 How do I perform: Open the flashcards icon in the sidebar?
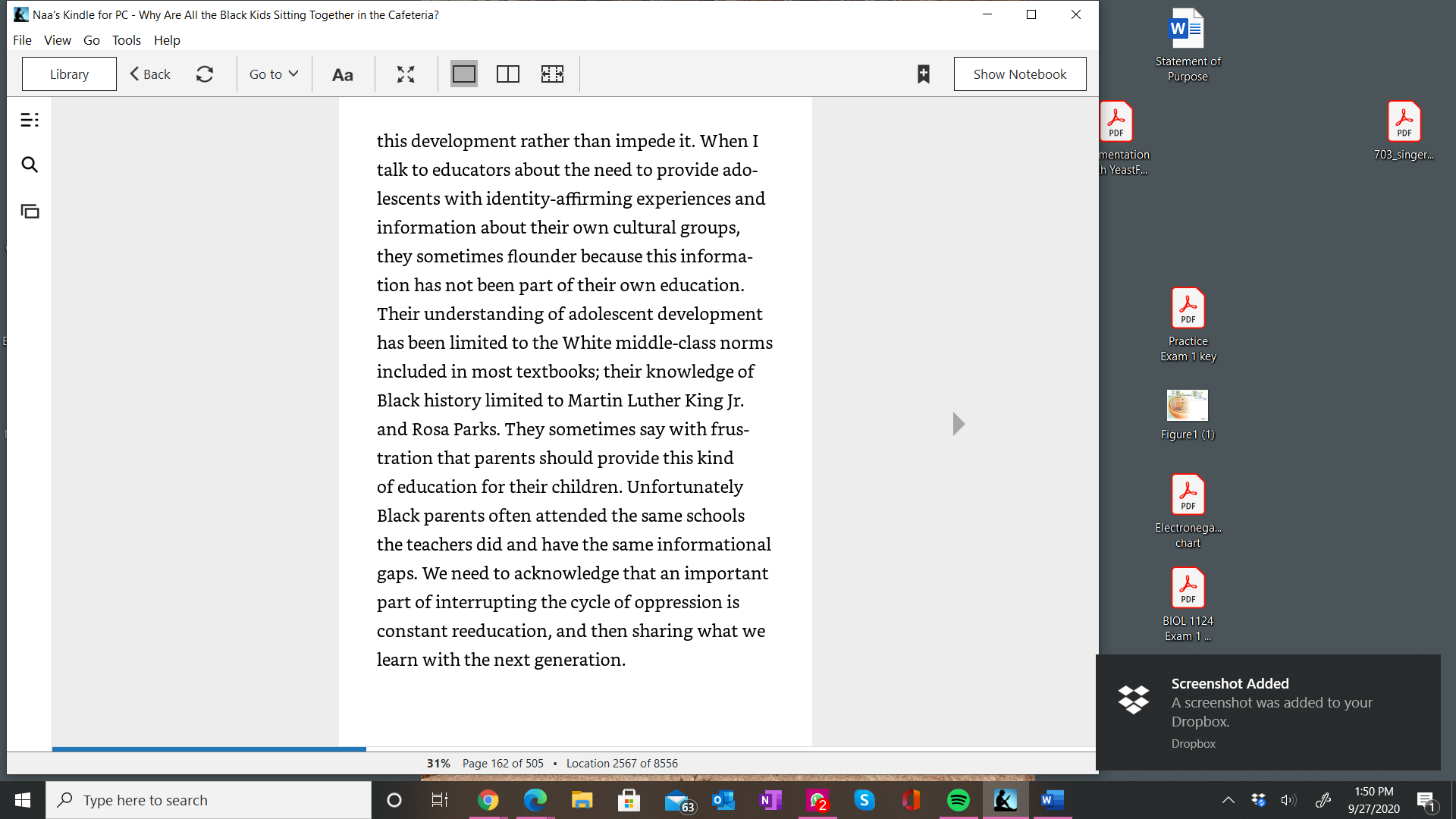click(30, 212)
